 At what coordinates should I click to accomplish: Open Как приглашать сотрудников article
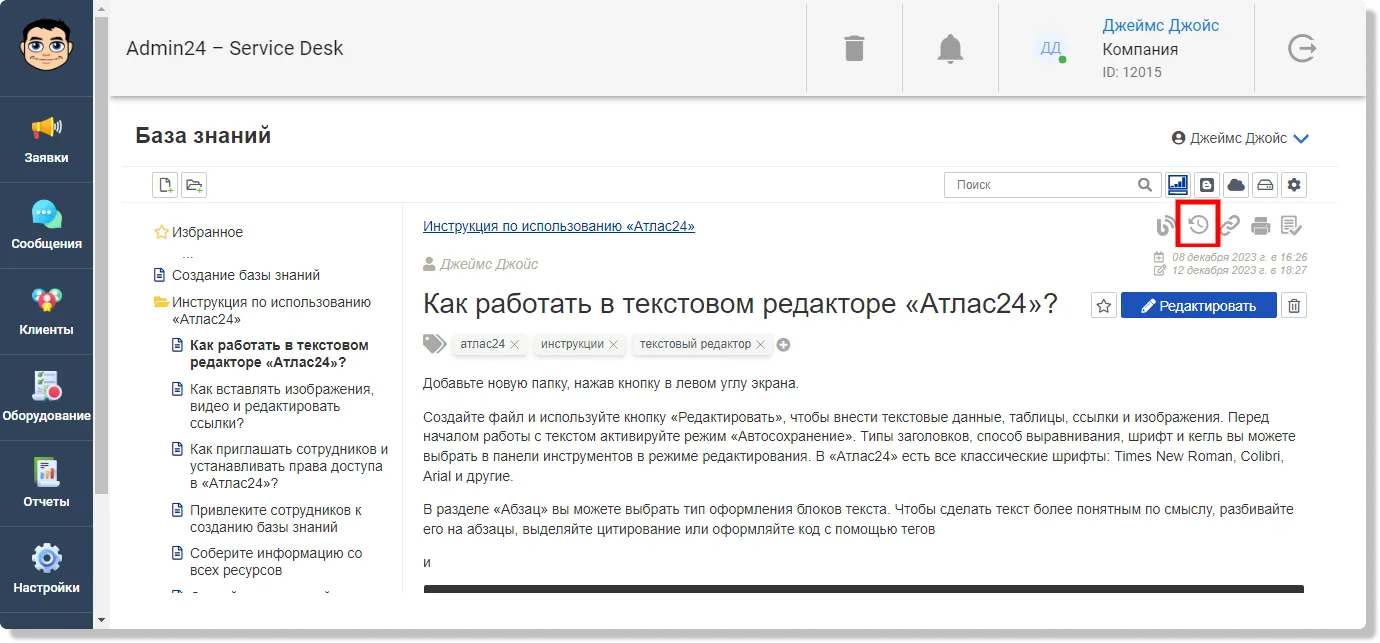coord(289,466)
